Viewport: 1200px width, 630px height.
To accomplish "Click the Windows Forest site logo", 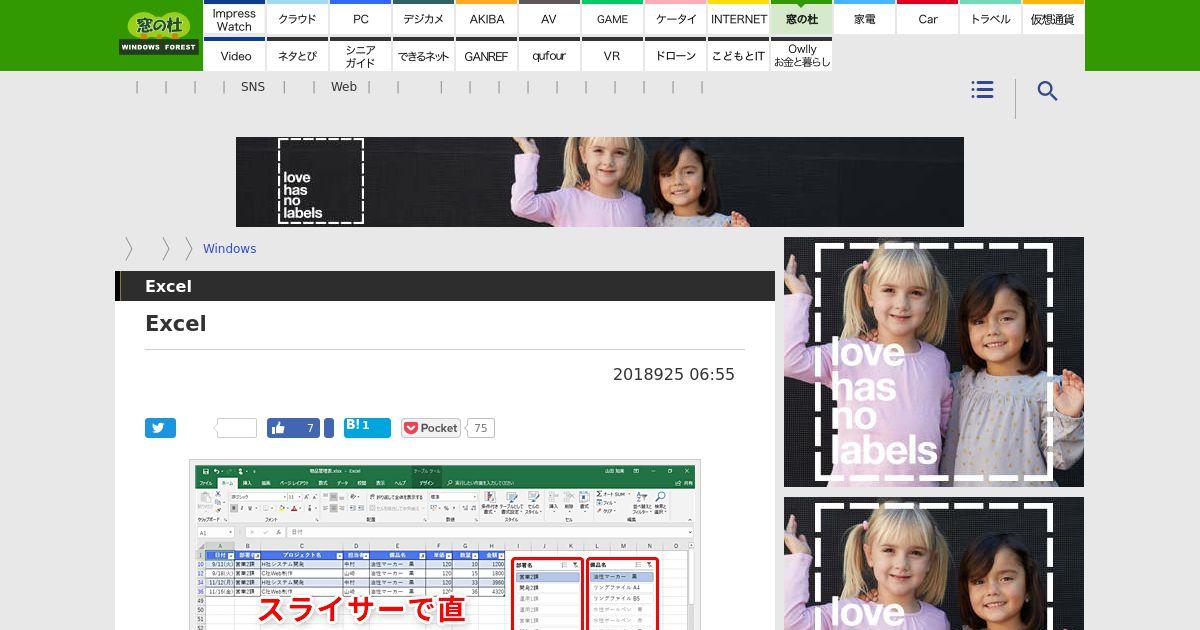I will (159, 34).
